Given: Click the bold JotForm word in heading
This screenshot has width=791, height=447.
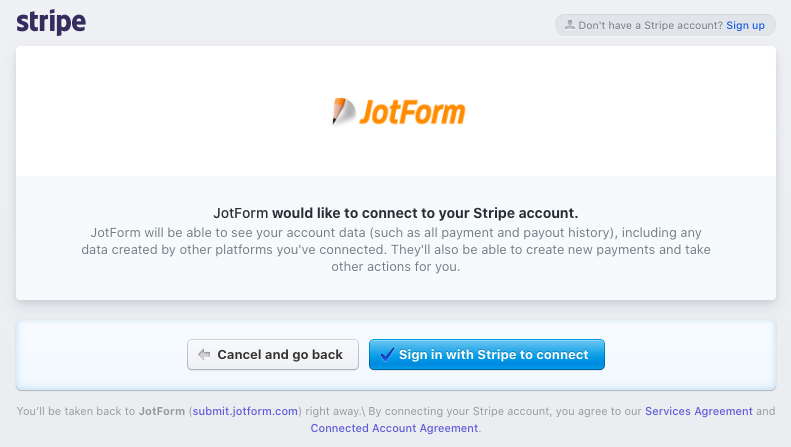Looking at the screenshot, I should [x=240, y=213].
